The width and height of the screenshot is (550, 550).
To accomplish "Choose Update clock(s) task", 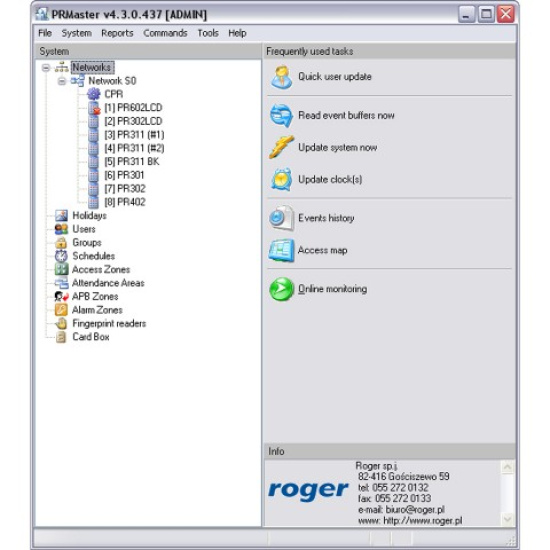I will pos(330,180).
